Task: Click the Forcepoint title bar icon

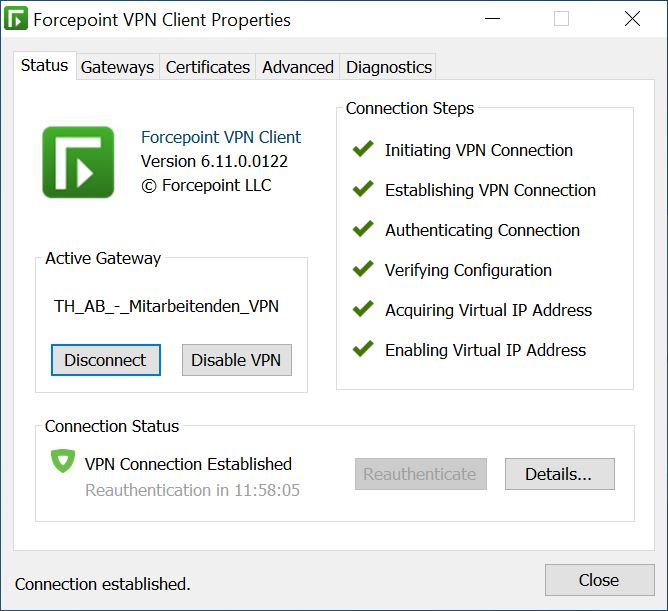Action: coord(16,19)
